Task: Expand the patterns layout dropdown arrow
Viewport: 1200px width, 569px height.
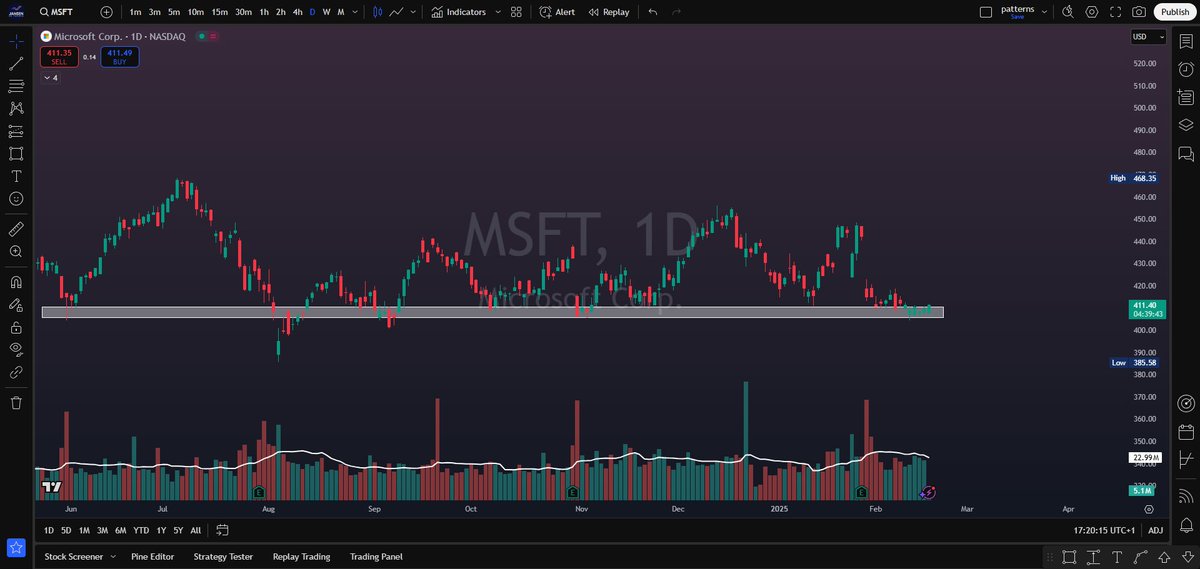Action: point(1045,12)
